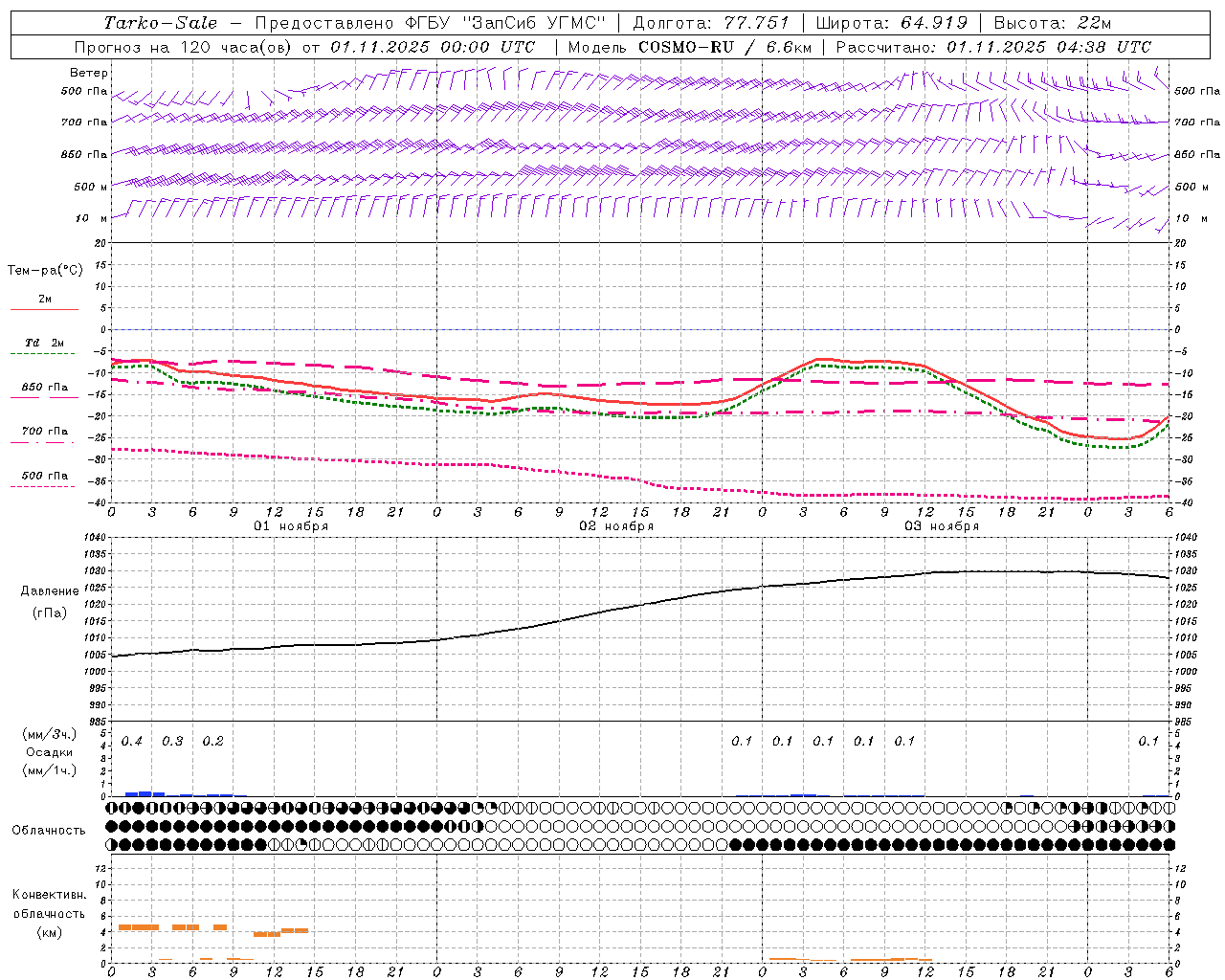Click the 0.2 precipitation value

point(213,742)
